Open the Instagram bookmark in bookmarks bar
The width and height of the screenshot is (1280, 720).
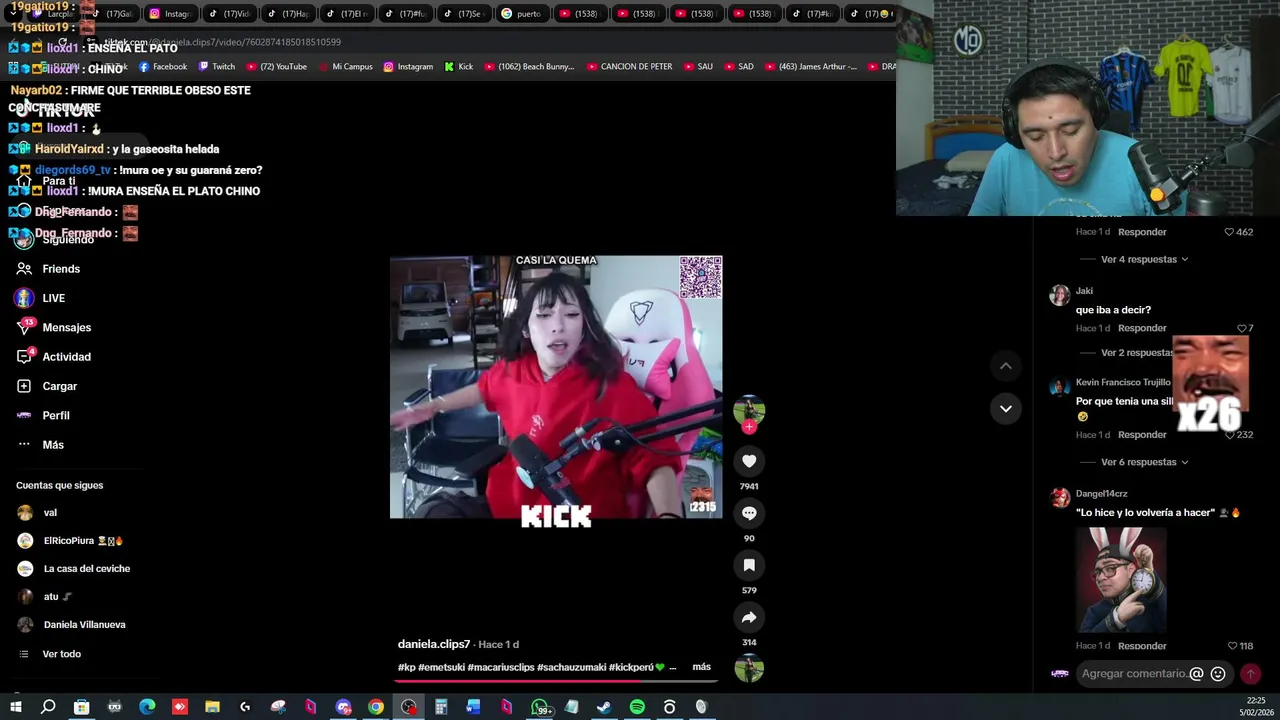[x=408, y=67]
